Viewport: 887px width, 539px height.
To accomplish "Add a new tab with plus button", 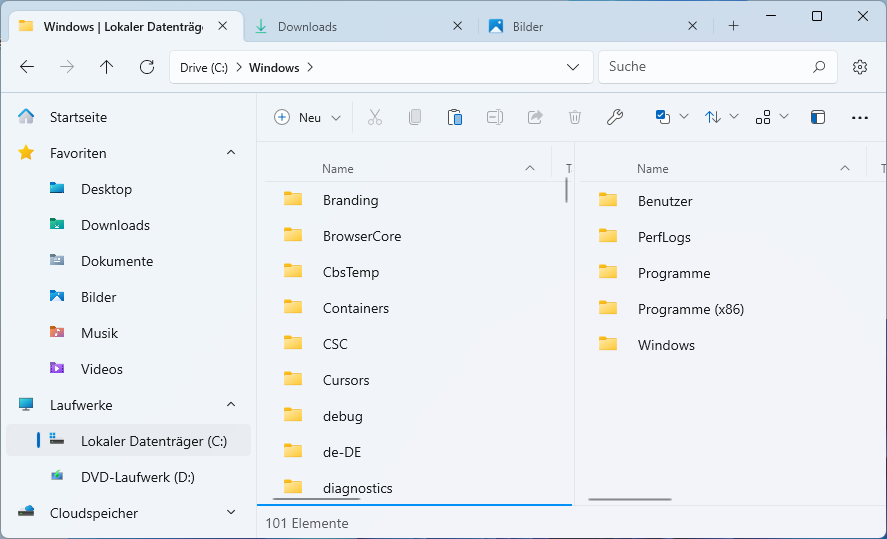I will click(733, 26).
